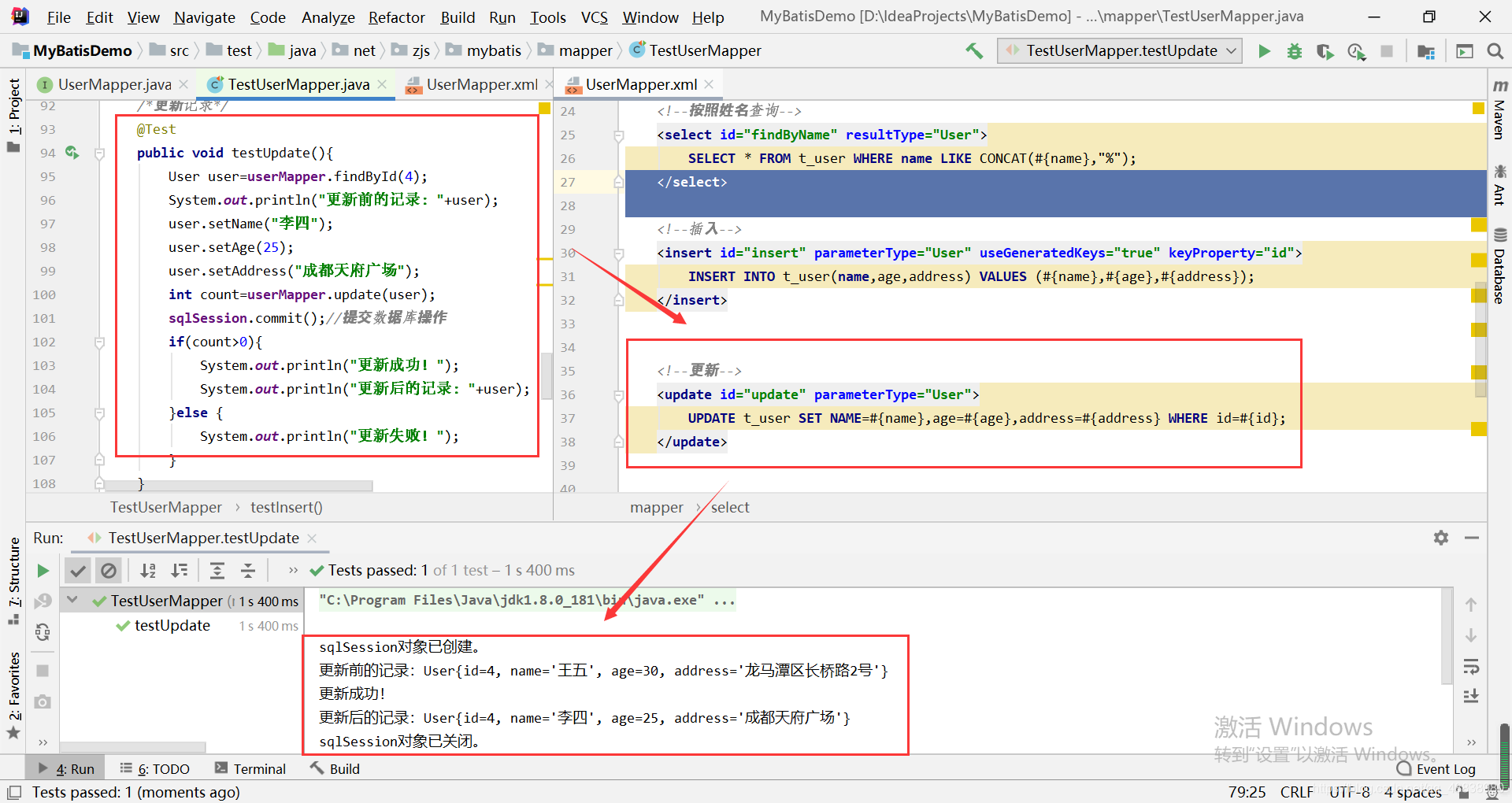Fold the if block at line 102

100,342
